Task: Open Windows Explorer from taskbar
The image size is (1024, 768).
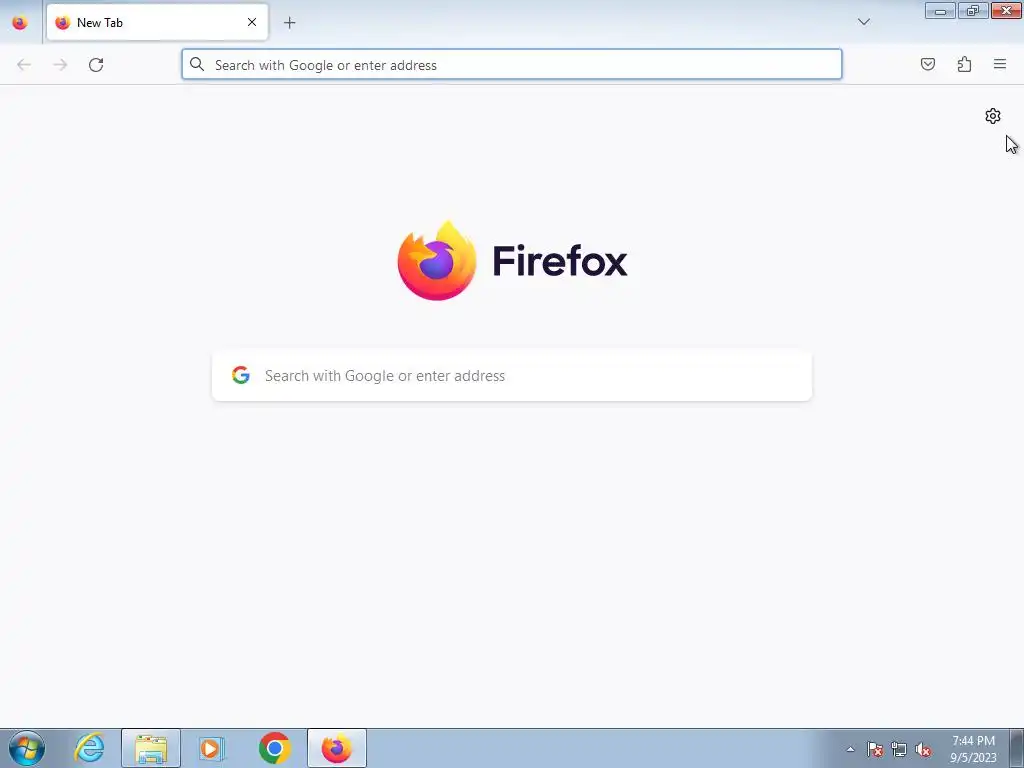Action: (x=151, y=748)
